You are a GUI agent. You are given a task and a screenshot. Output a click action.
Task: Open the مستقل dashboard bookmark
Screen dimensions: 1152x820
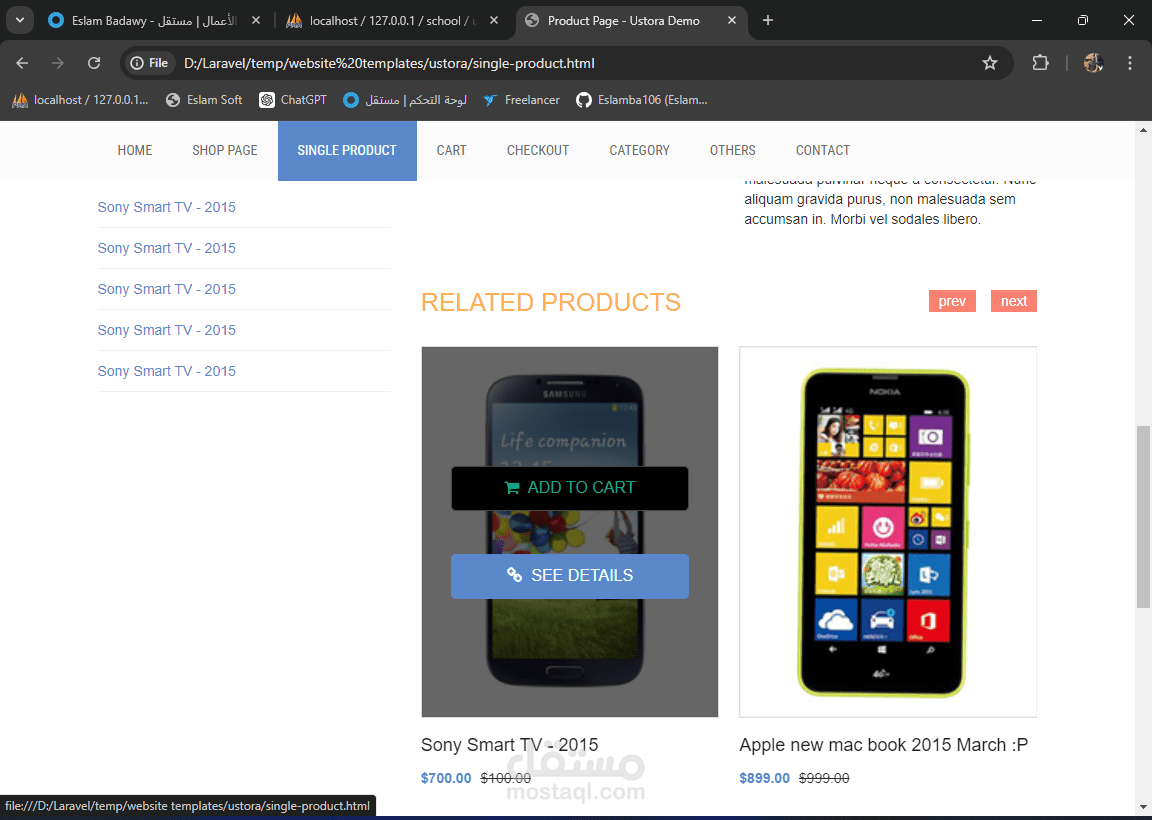click(405, 100)
